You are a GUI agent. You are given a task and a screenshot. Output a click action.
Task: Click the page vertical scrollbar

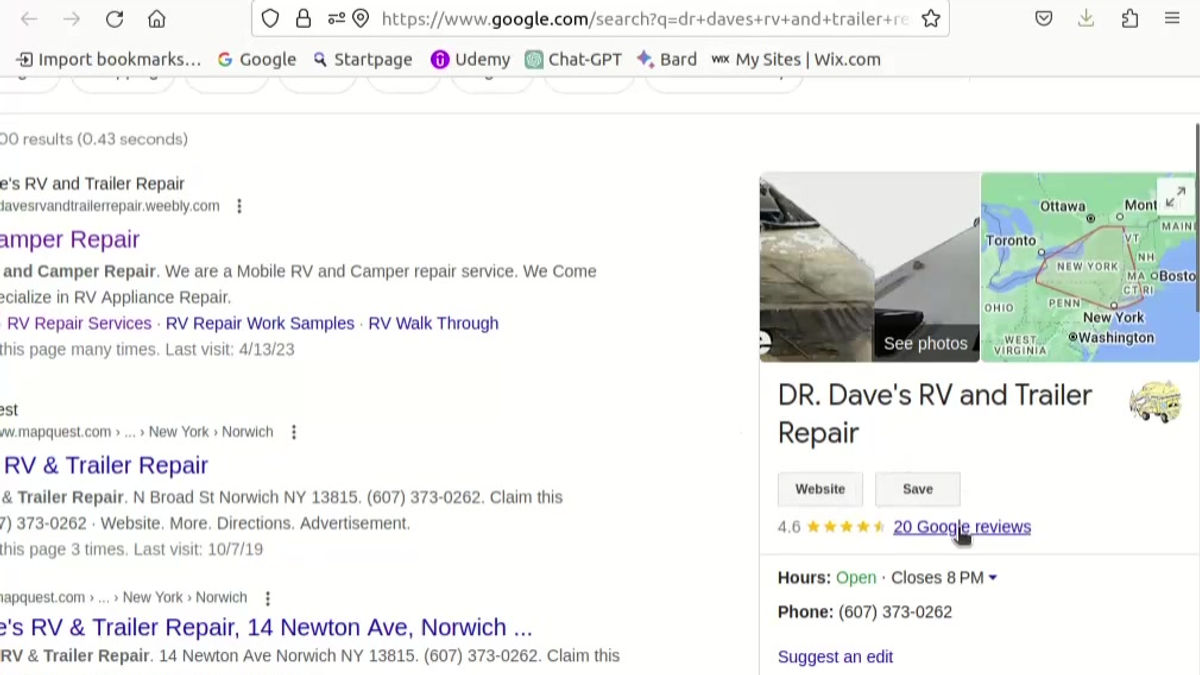pos(1197,216)
